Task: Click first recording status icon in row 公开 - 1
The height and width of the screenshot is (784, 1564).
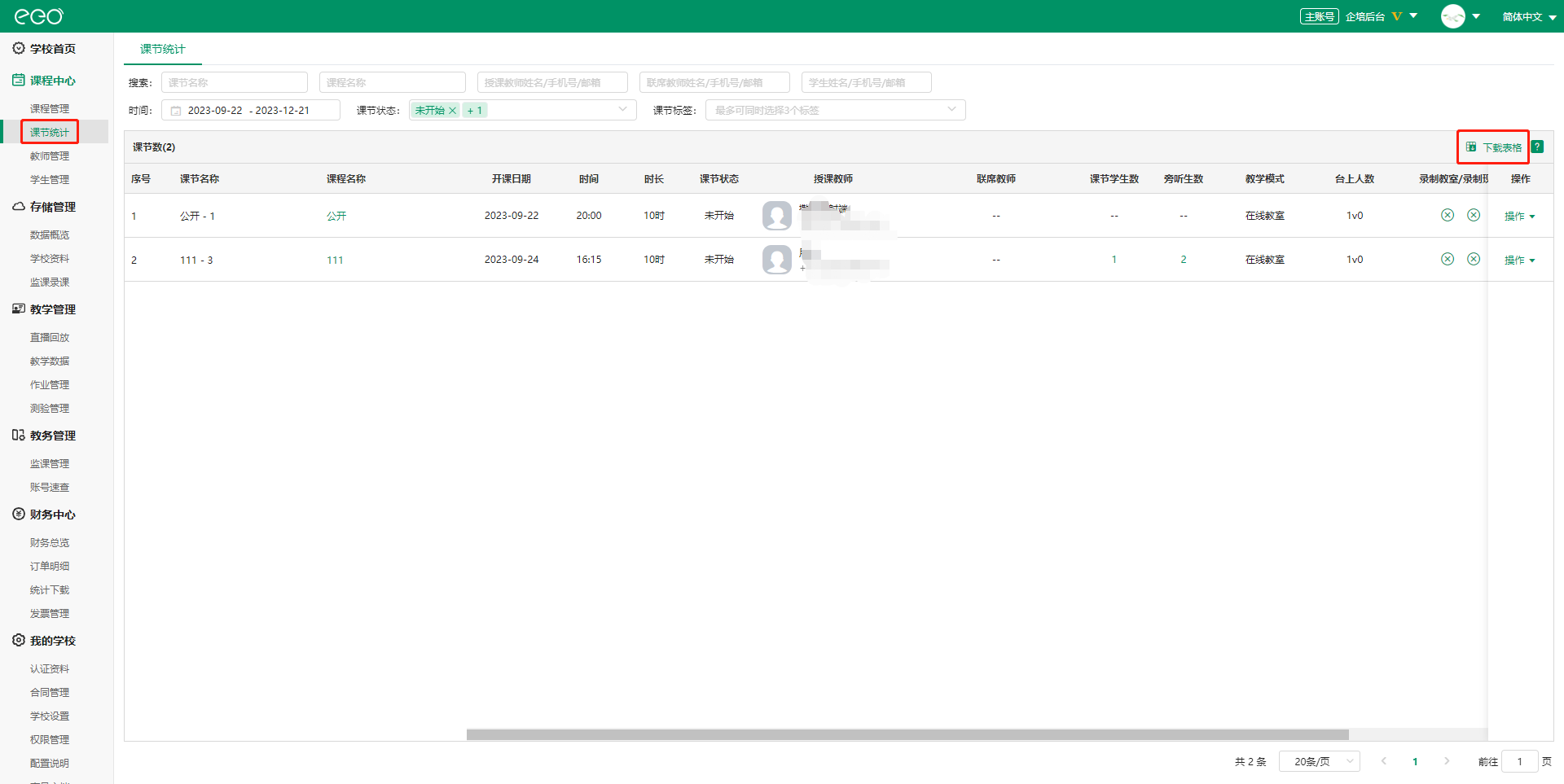Action: point(1448,215)
